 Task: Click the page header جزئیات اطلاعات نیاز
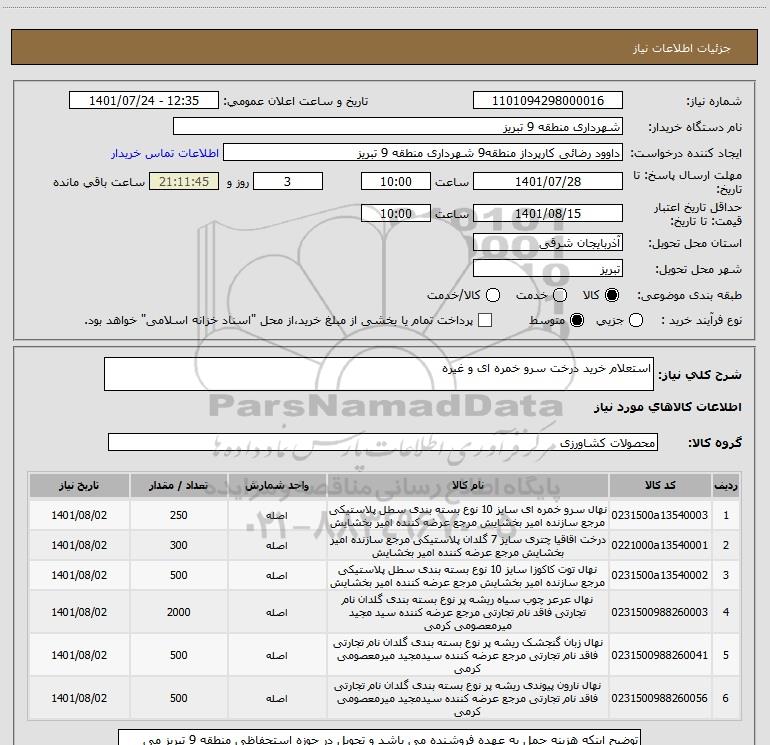point(682,48)
